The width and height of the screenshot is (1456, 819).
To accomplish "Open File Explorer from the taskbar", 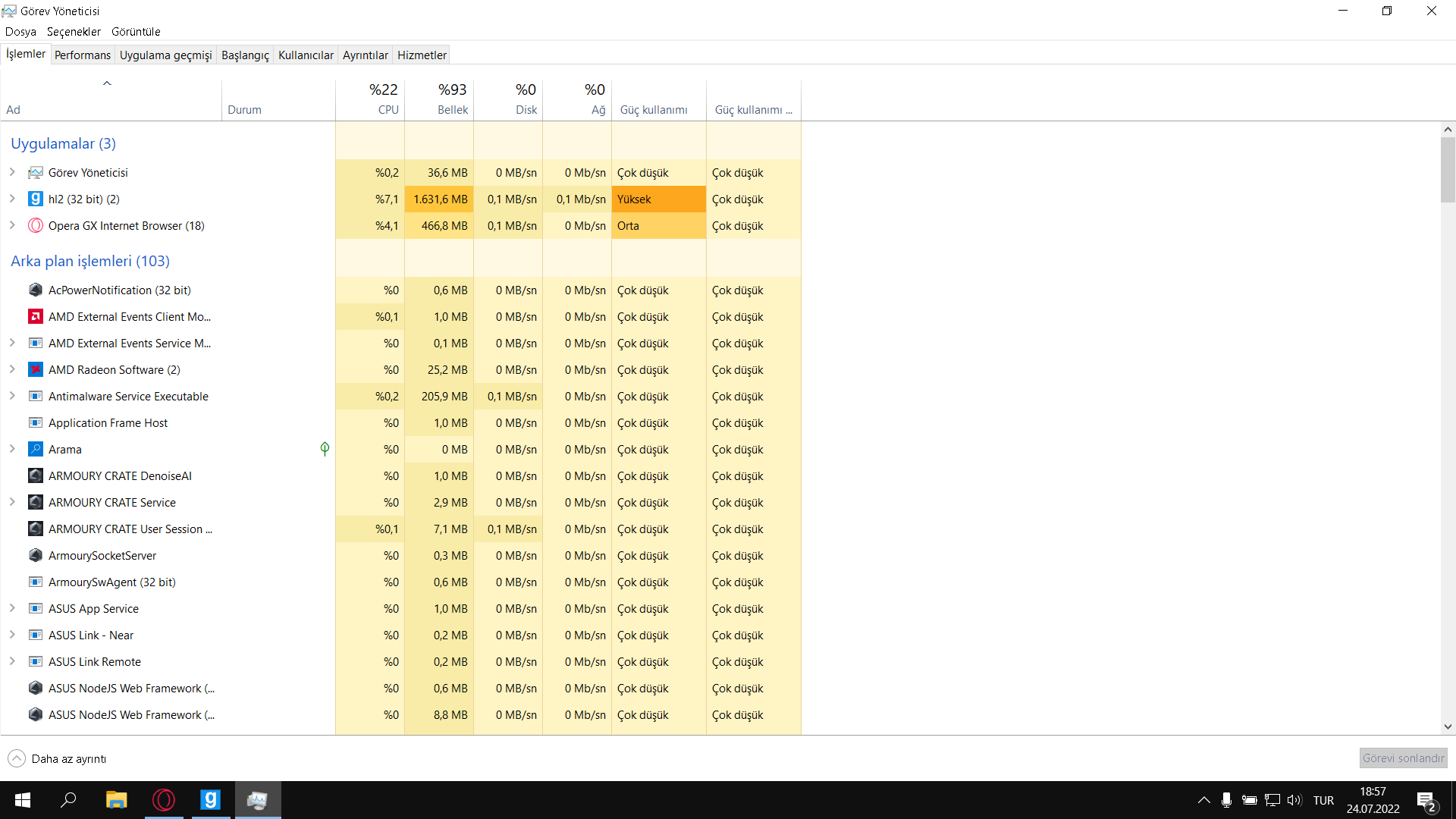I will (x=116, y=800).
